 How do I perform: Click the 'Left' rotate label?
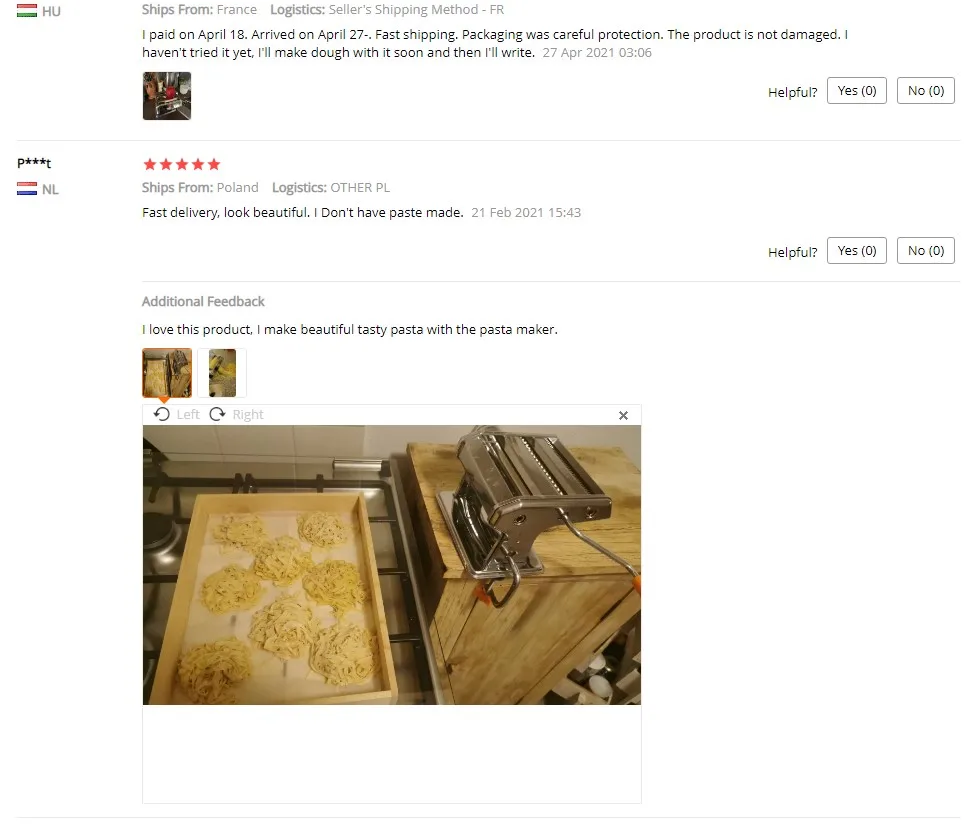pyautogui.click(x=188, y=414)
